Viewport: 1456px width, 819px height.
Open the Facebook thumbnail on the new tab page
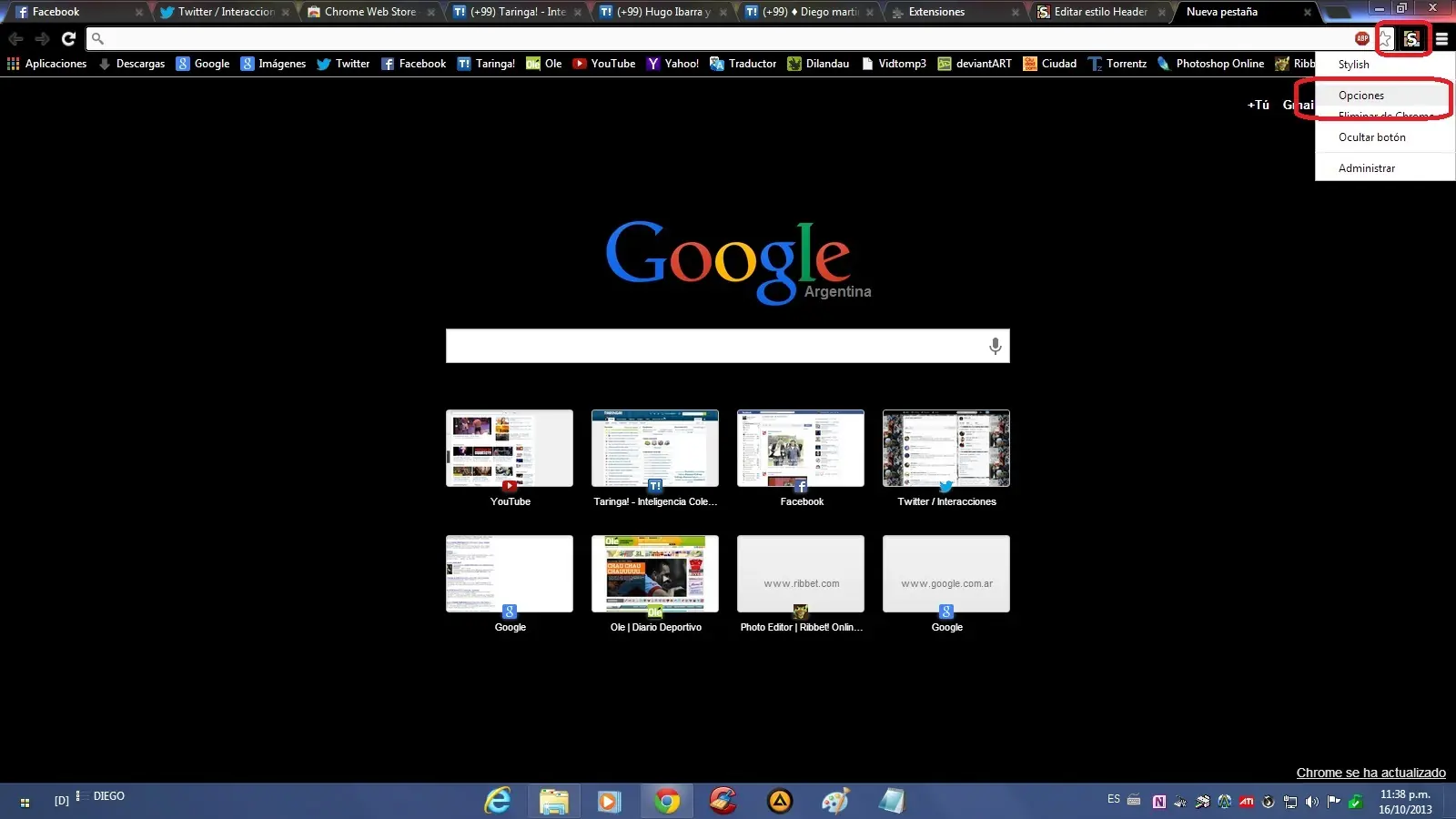800,449
